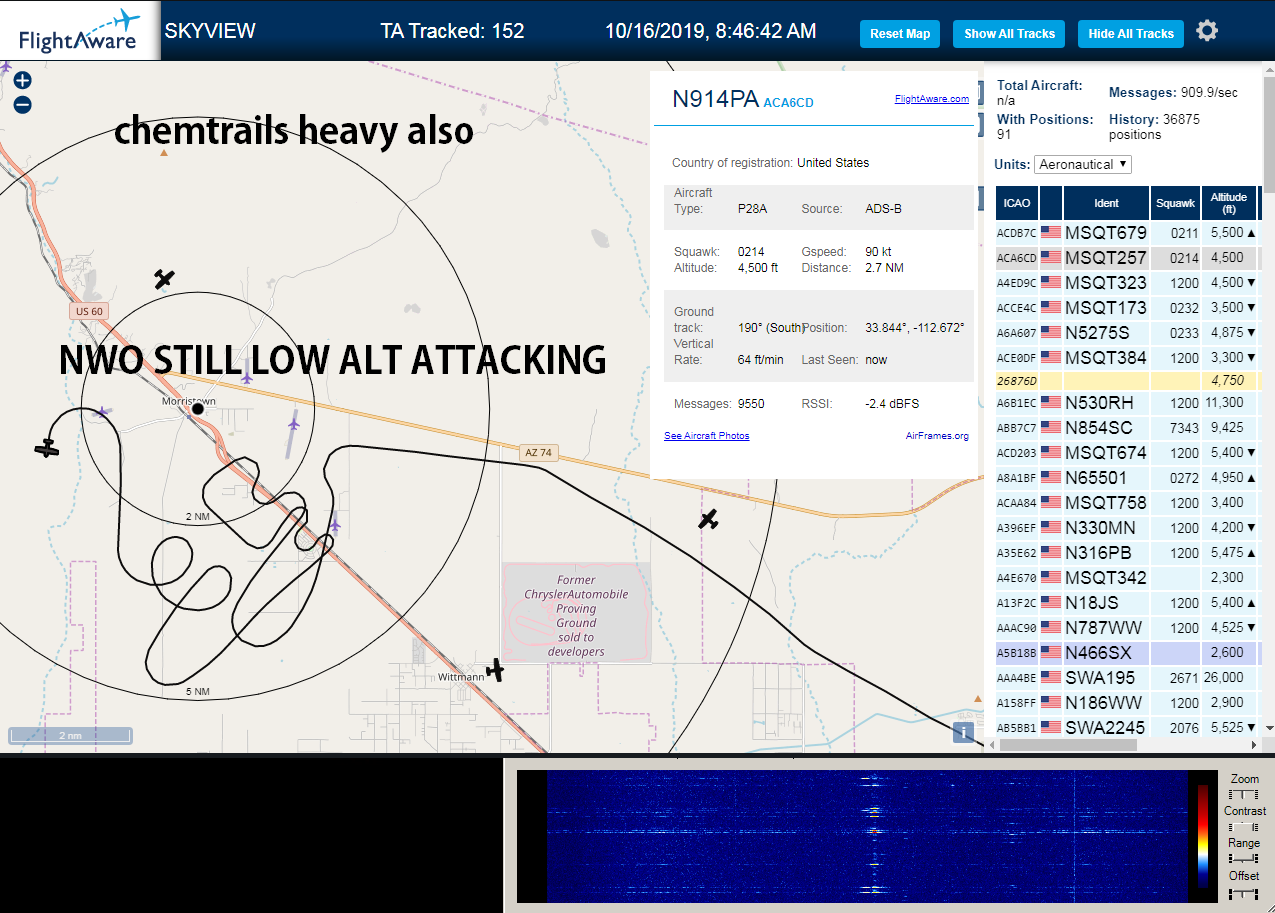Click the waterfall color scale bar

tap(1203, 836)
